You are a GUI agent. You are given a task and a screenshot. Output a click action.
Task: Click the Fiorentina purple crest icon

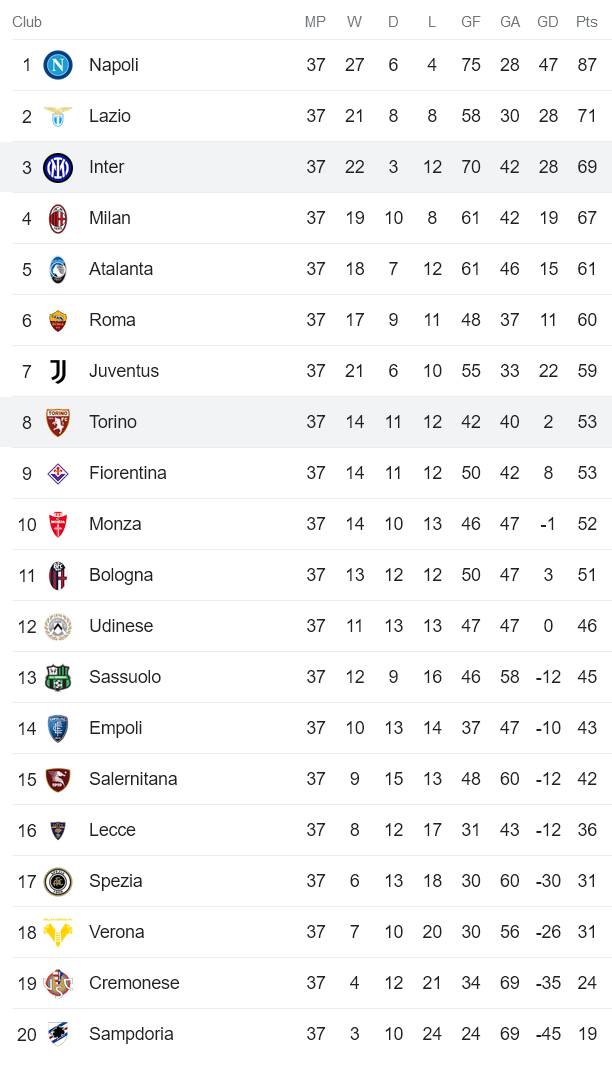tap(58, 473)
